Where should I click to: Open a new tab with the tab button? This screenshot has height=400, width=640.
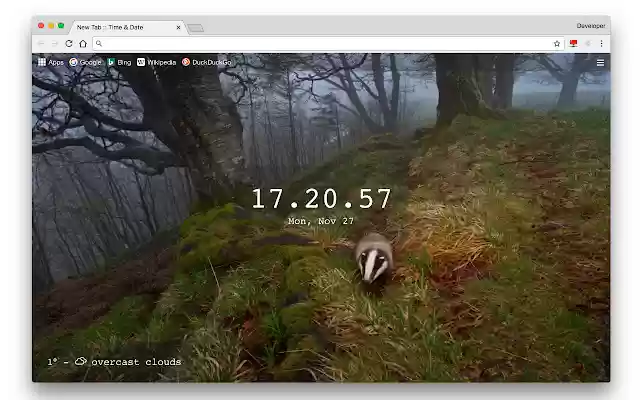tap(196, 28)
